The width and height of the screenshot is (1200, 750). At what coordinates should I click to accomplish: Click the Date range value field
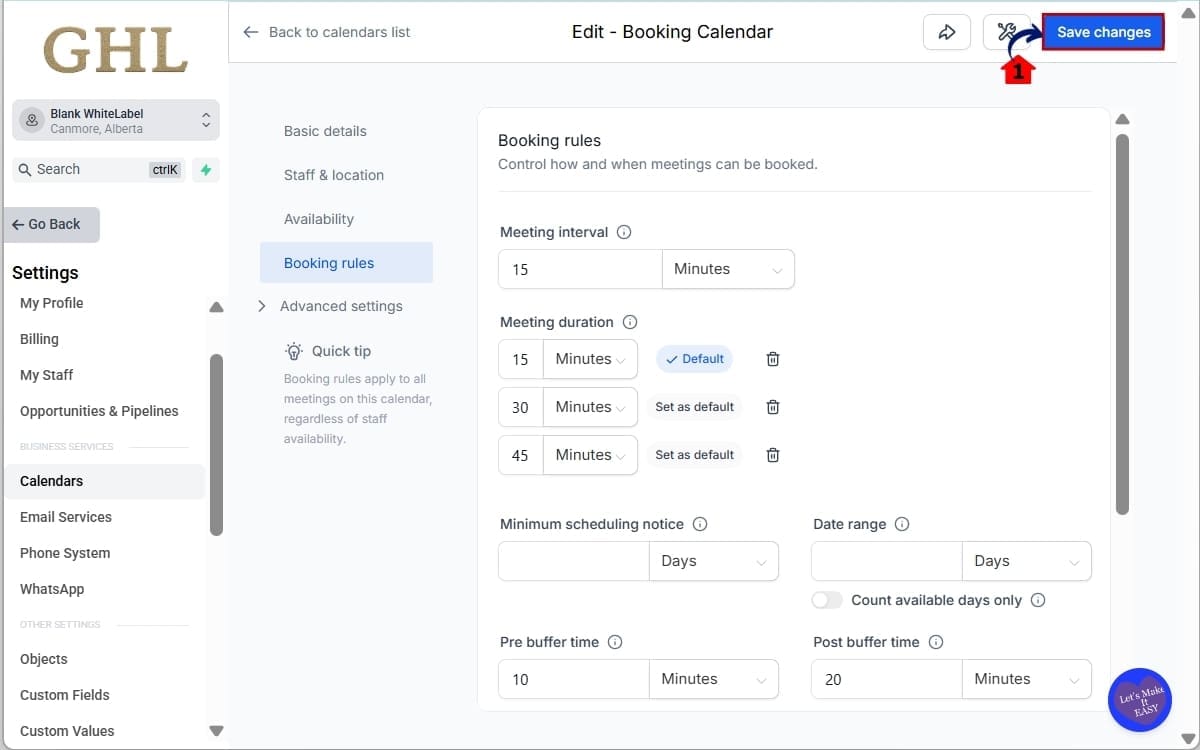click(x=887, y=561)
